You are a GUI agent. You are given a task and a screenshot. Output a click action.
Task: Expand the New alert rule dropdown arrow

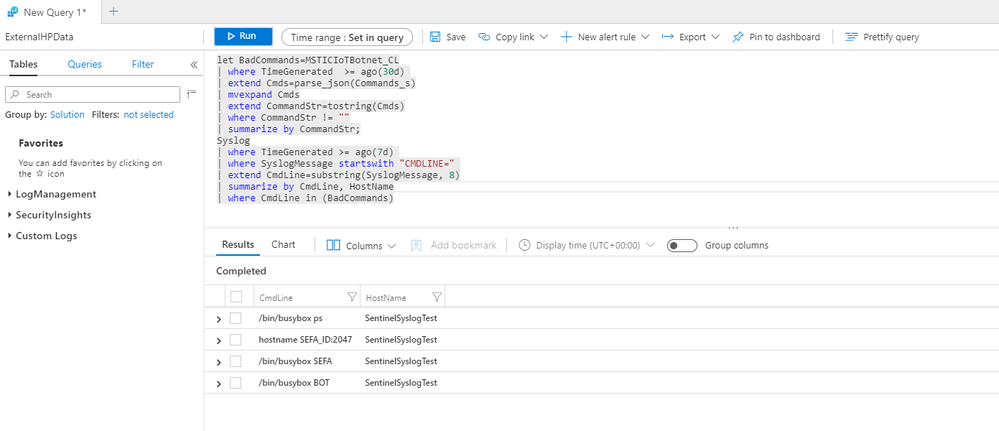[645, 37]
